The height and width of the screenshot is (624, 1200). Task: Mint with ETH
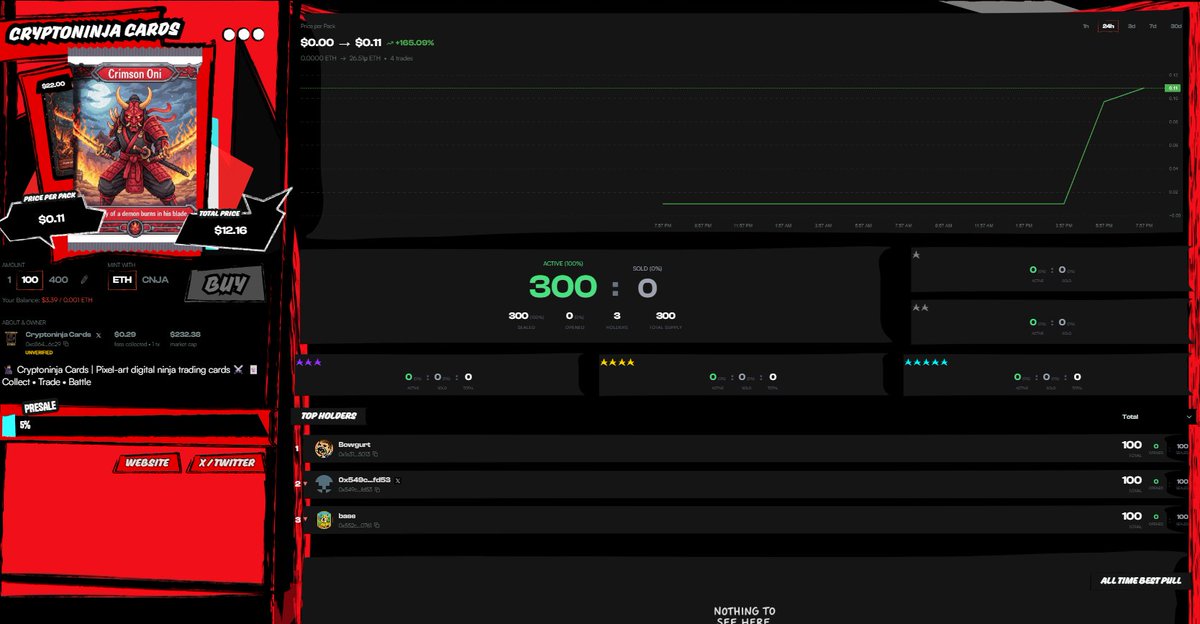click(x=122, y=280)
